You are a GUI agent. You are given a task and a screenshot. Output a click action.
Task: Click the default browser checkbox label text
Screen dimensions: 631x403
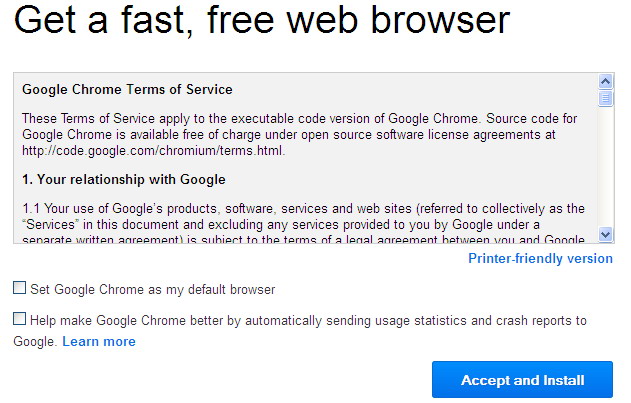[153, 289]
